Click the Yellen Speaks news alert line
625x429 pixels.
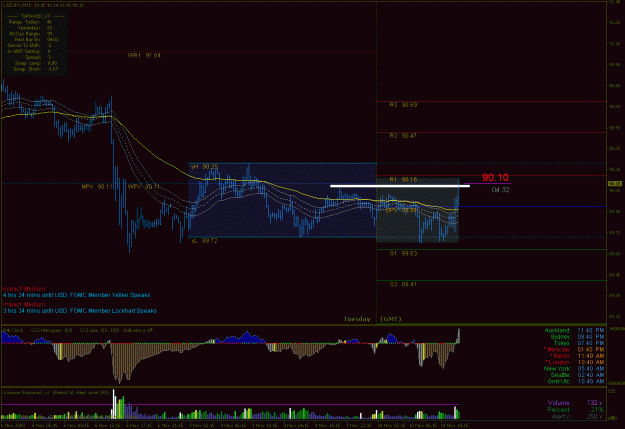(77, 295)
